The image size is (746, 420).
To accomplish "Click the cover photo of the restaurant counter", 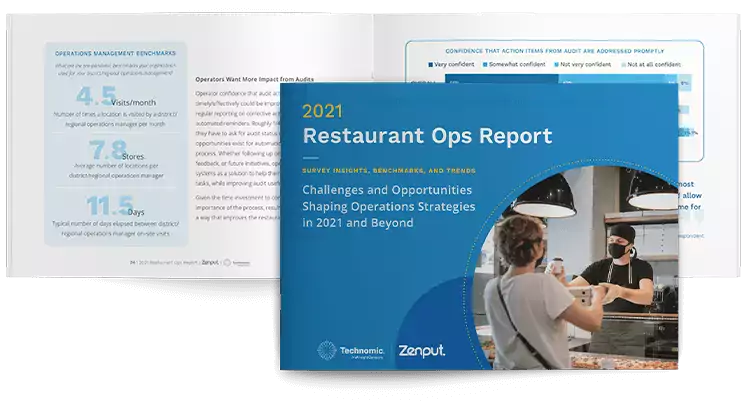I will [x=573, y=266].
